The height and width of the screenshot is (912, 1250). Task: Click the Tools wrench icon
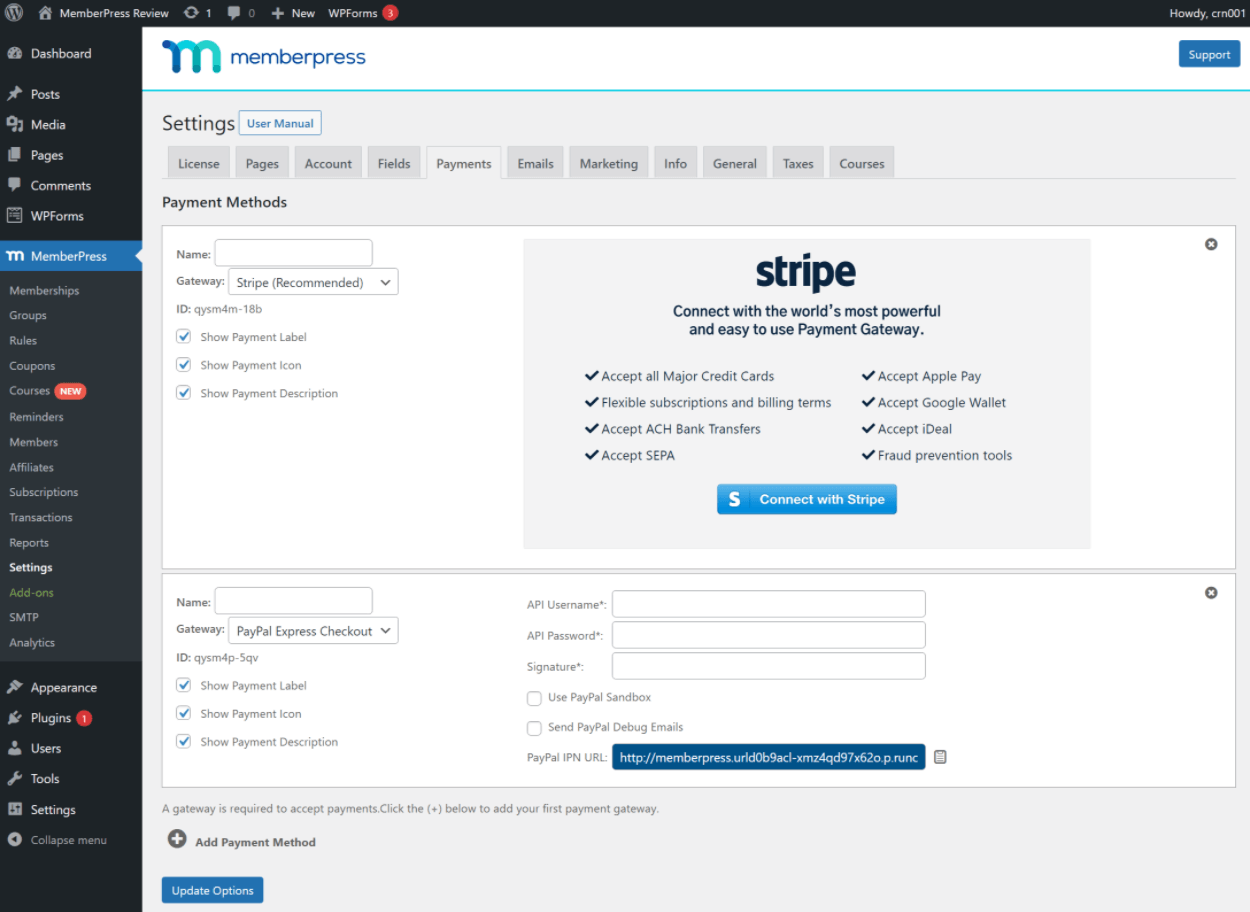point(15,778)
